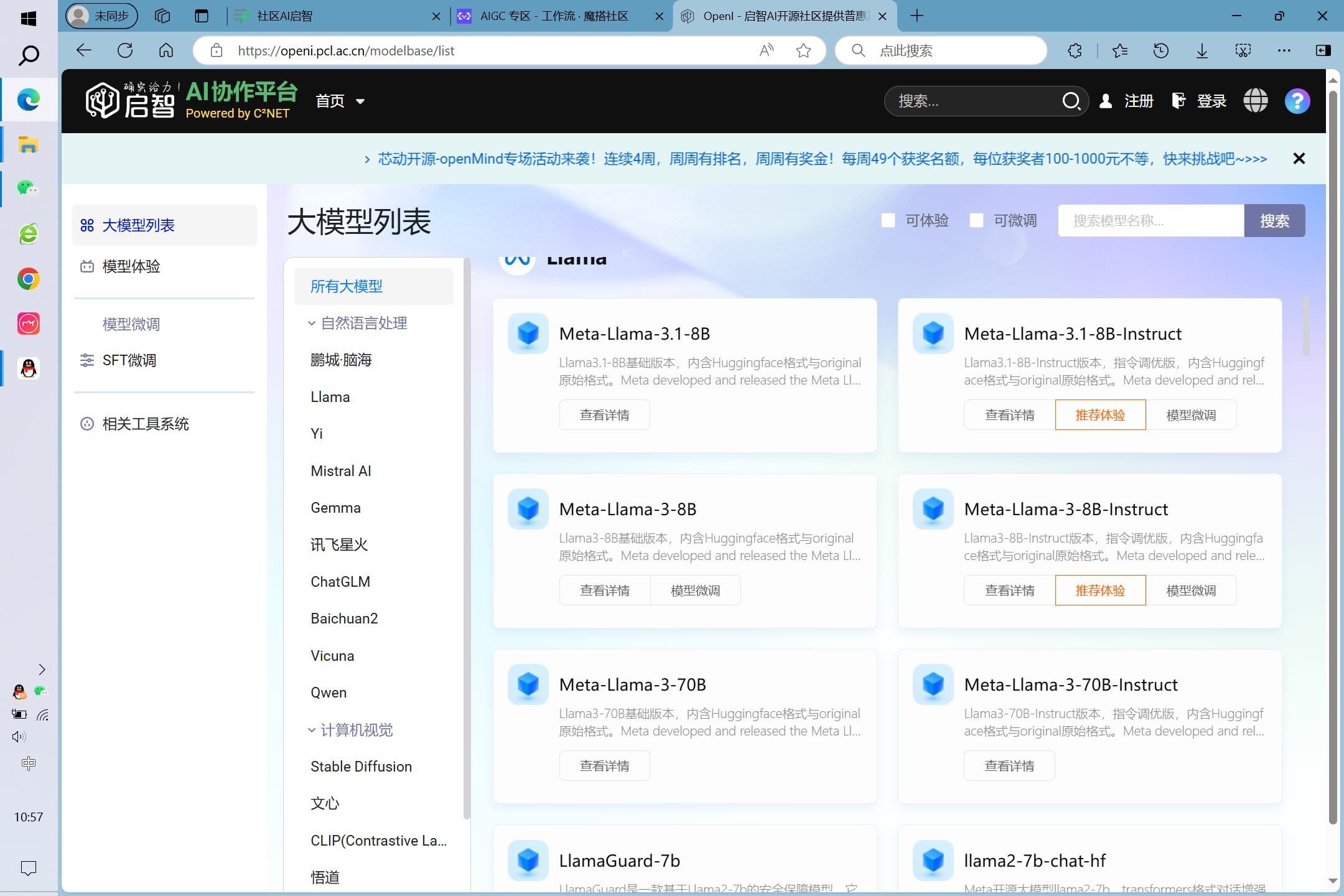Click the browser back arrow

point(84,50)
